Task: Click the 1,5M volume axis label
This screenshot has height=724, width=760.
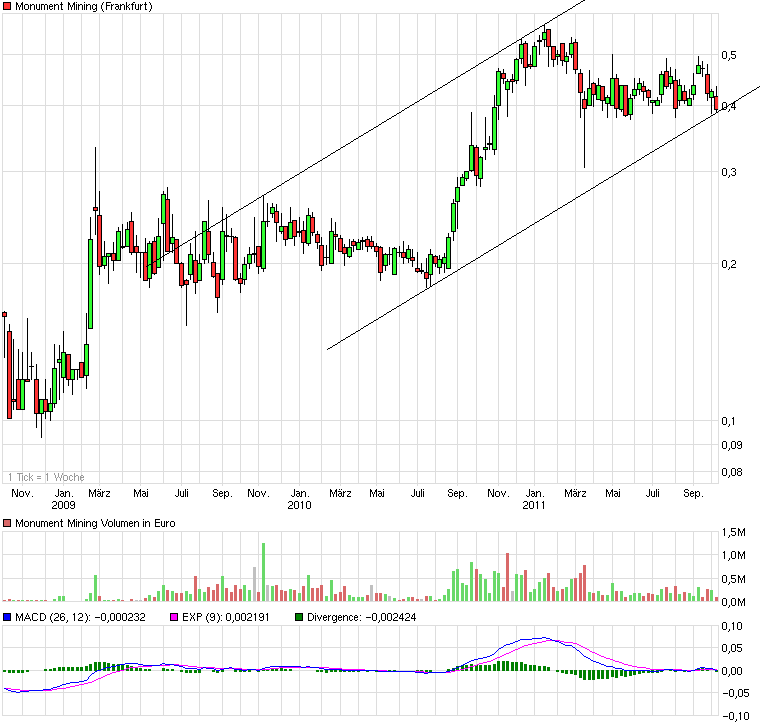Action: (x=733, y=533)
